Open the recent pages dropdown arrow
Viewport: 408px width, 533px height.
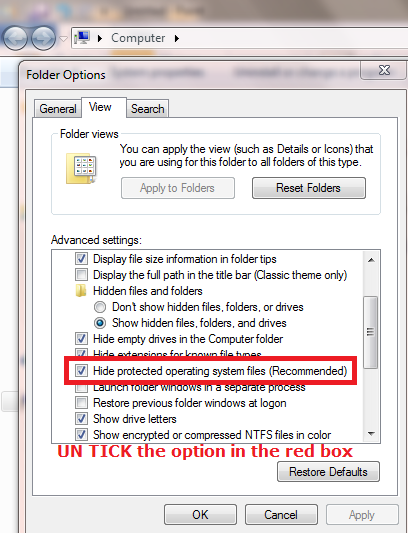point(64,39)
